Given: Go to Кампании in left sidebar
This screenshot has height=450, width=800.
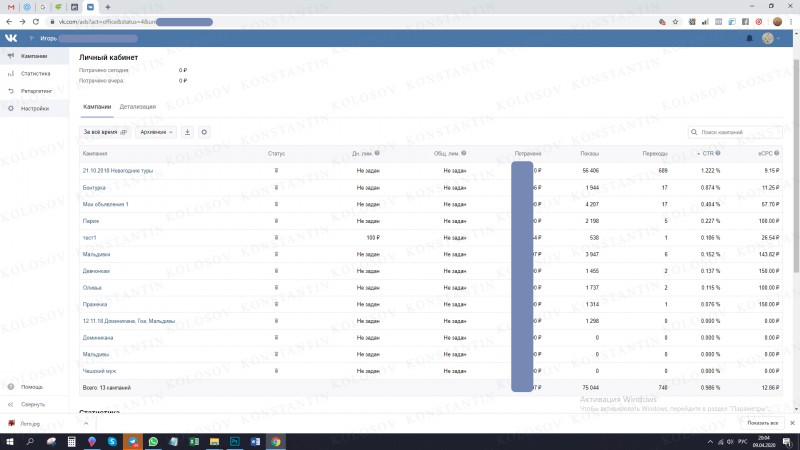Looking at the screenshot, I should click(x=34, y=56).
